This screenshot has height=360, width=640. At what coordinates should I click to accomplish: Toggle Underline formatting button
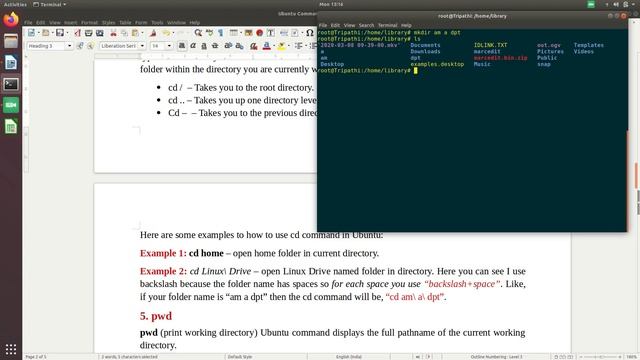click(204, 46)
